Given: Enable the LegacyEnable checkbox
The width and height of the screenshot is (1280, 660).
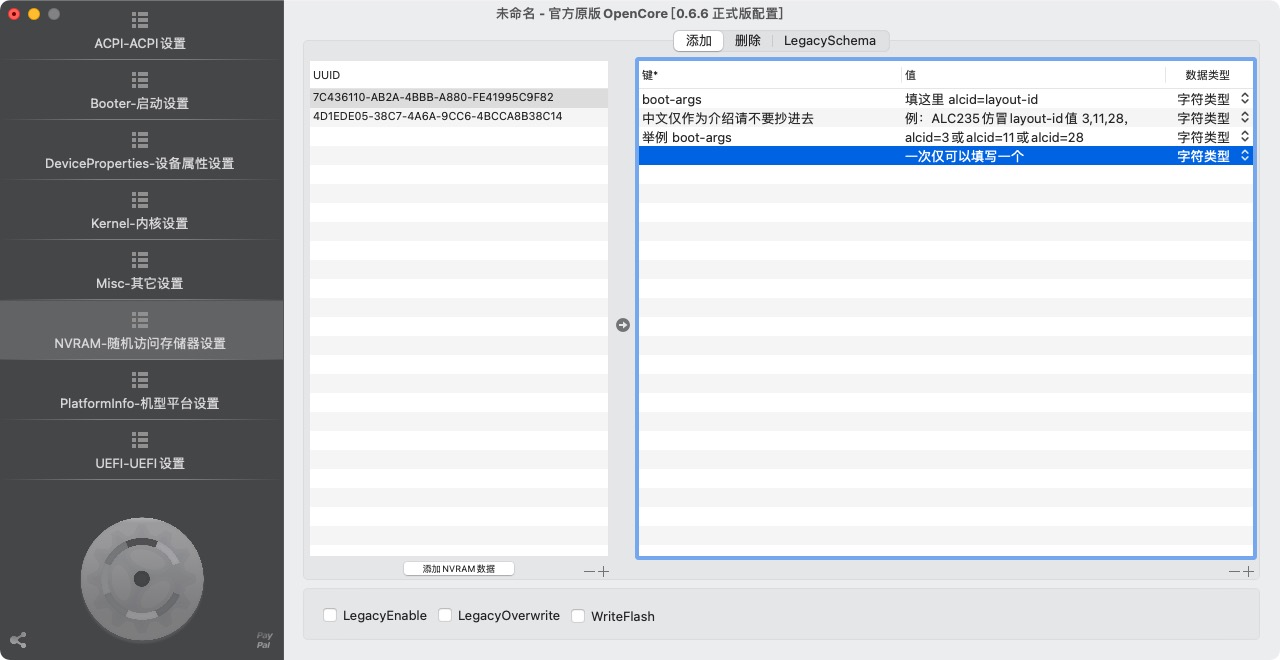Looking at the screenshot, I should coord(330,616).
